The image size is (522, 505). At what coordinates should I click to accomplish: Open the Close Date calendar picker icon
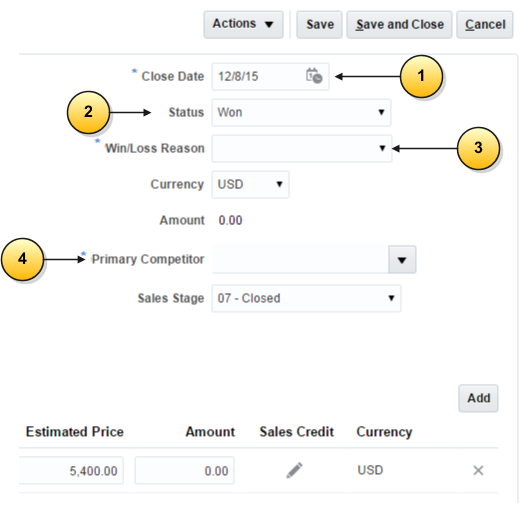(314, 76)
